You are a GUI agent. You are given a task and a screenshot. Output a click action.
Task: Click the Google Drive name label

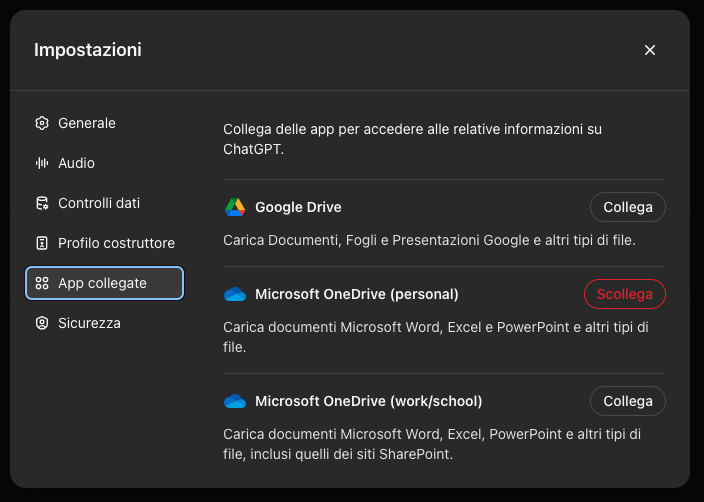pos(298,207)
